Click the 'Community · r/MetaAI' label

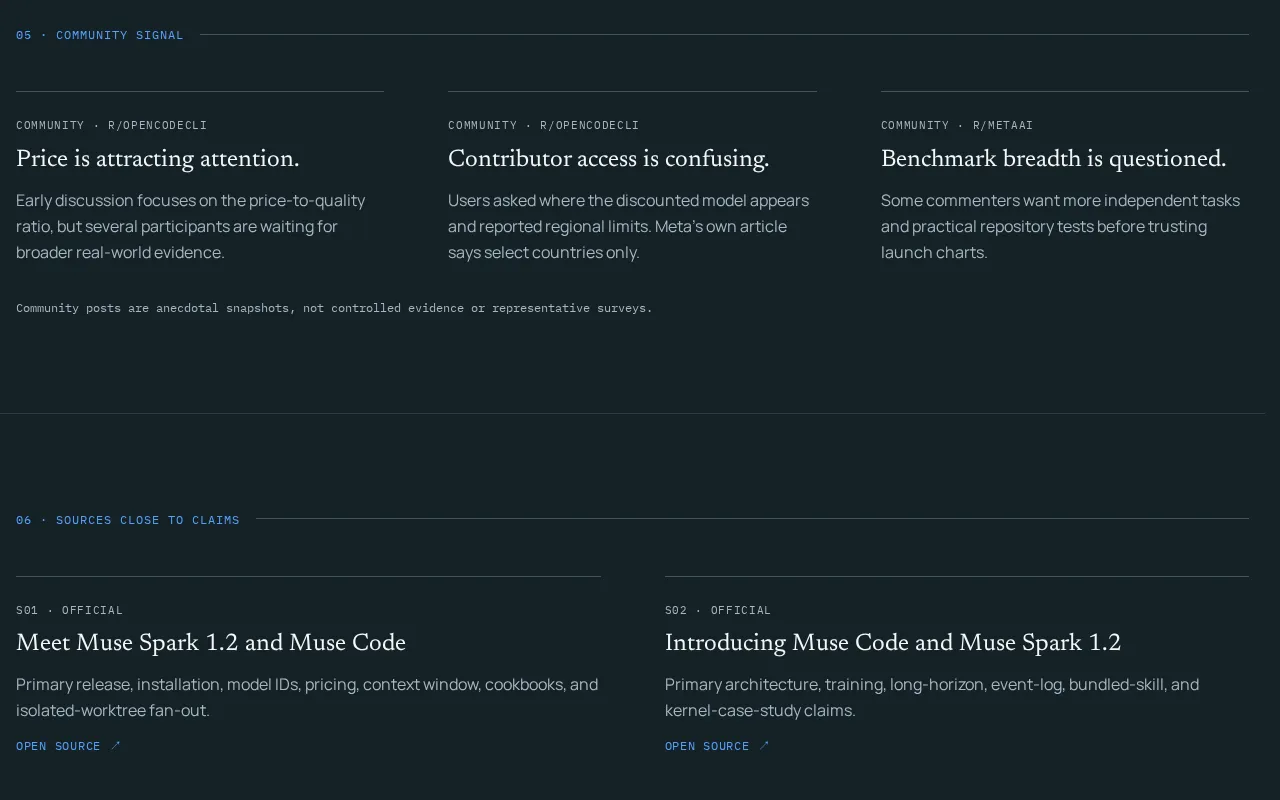[x=957, y=125]
